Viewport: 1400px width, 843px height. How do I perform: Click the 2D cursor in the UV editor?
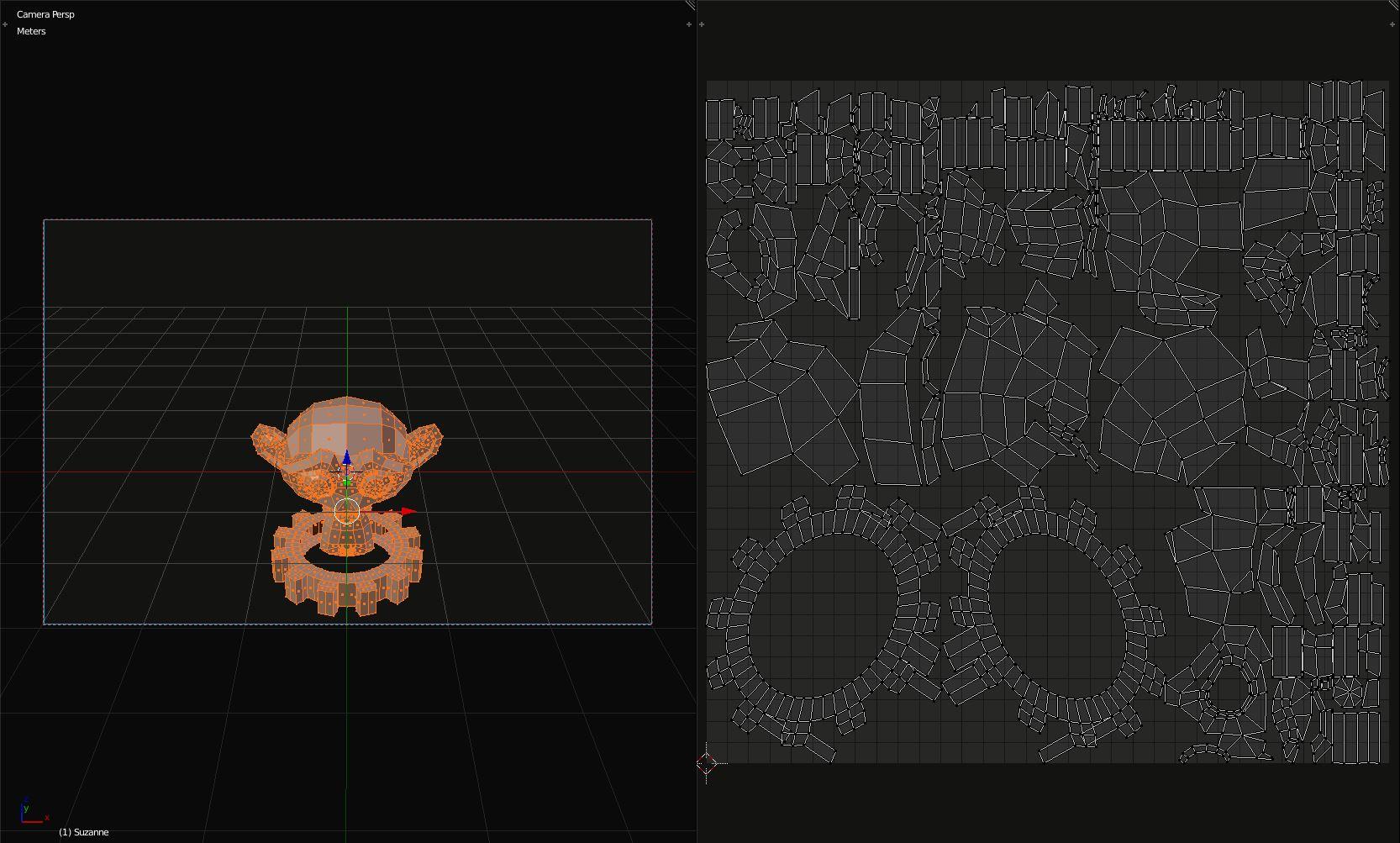[x=706, y=764]
